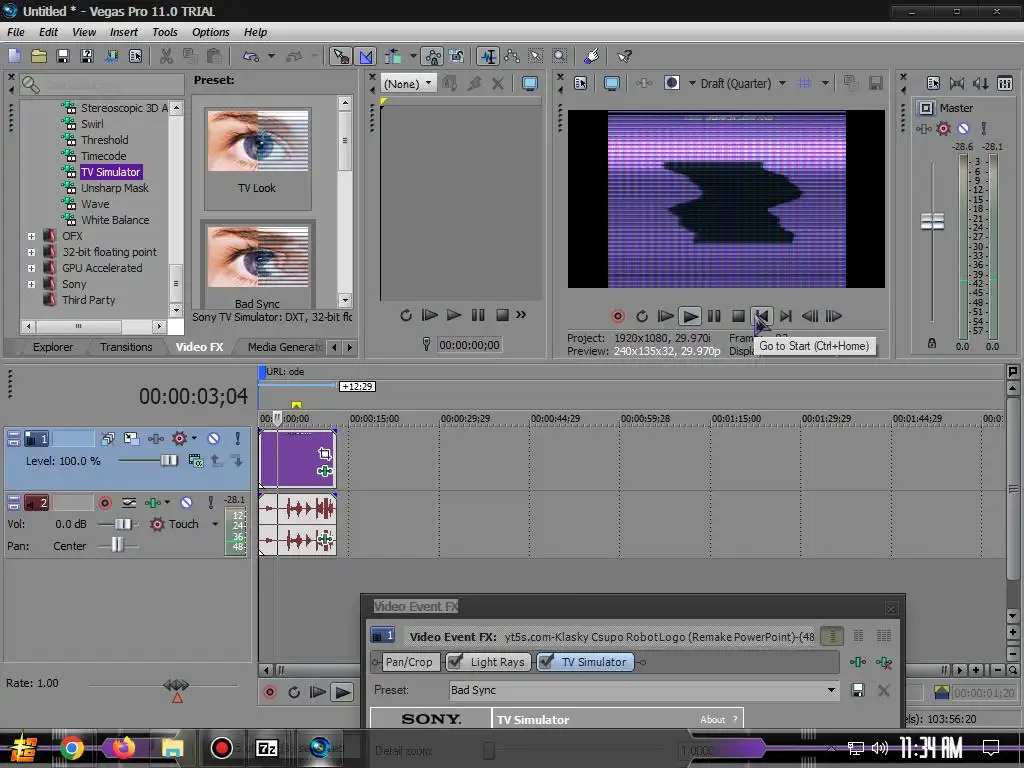Click the 7z icon in taskbar
This screenshot has height=768, width=1024.
click(267, 748)
